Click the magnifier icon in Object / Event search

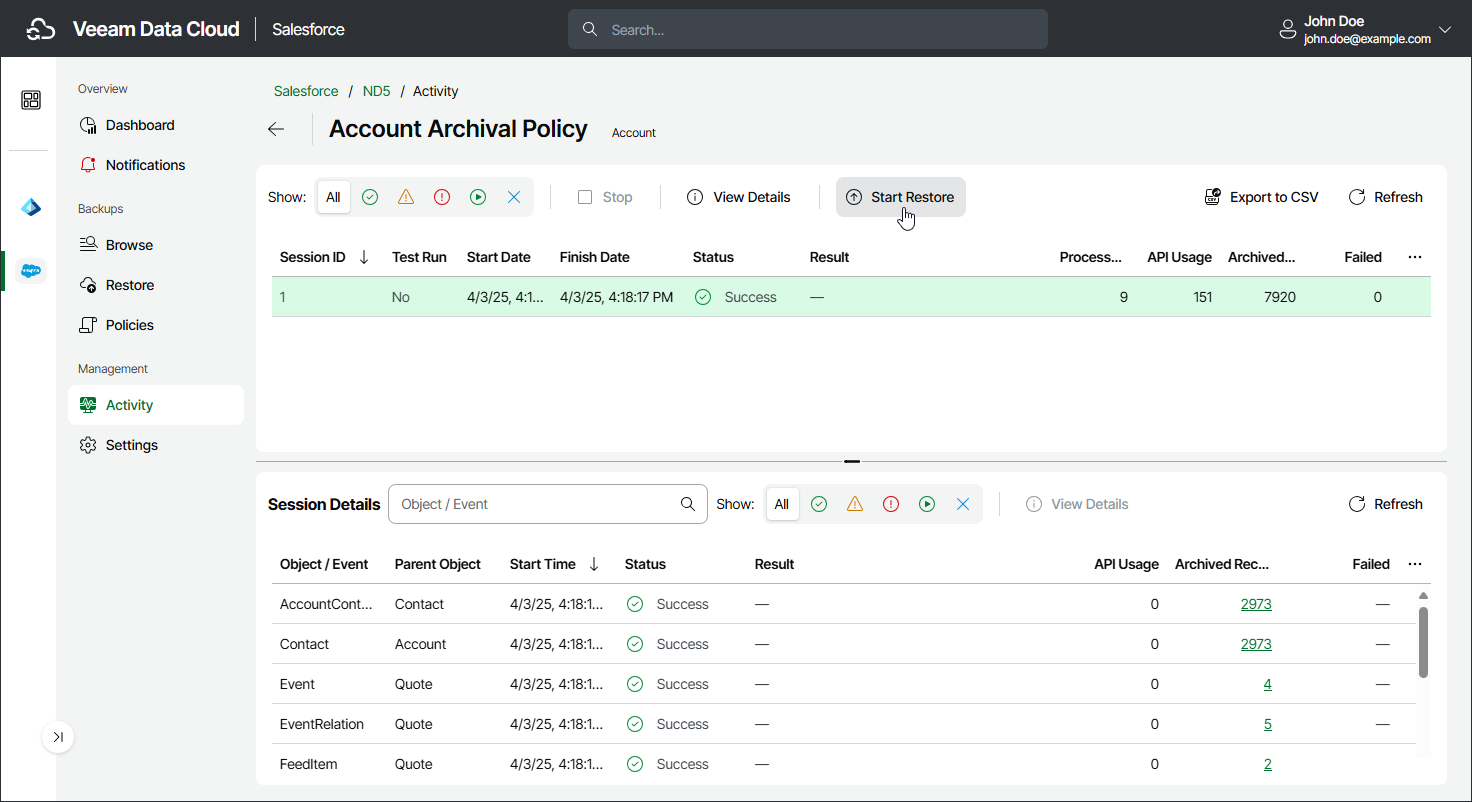688,504
